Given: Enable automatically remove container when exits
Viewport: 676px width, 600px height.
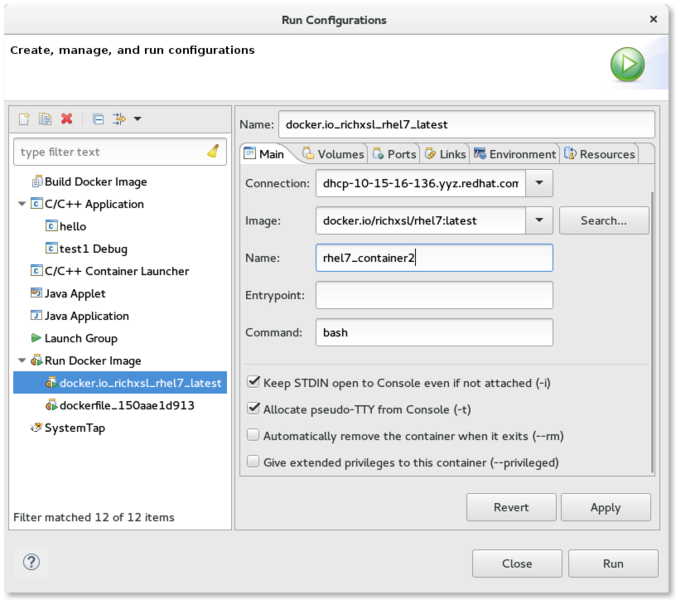Looking at the screenshot, I should pos(253,435).
